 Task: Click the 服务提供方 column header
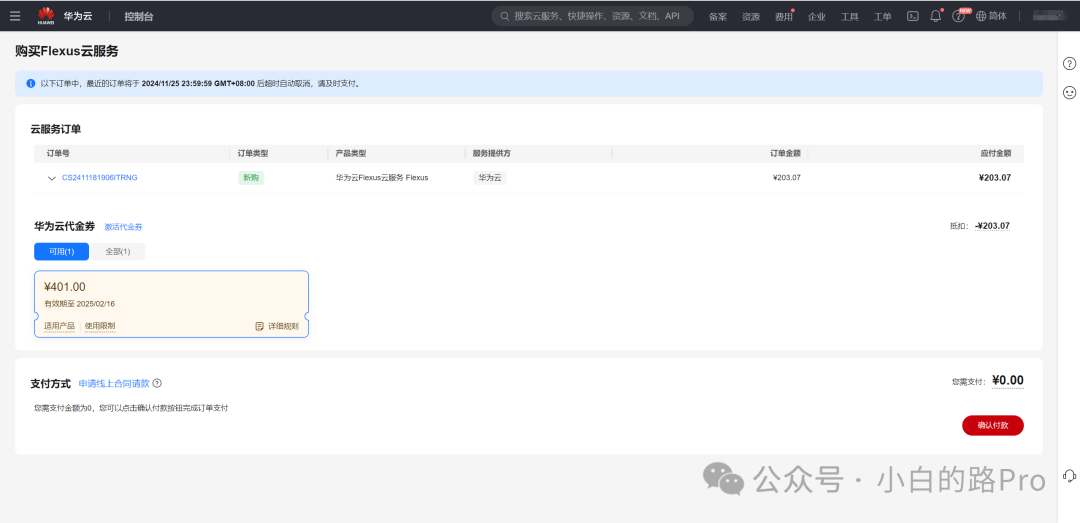coord(492,154)
